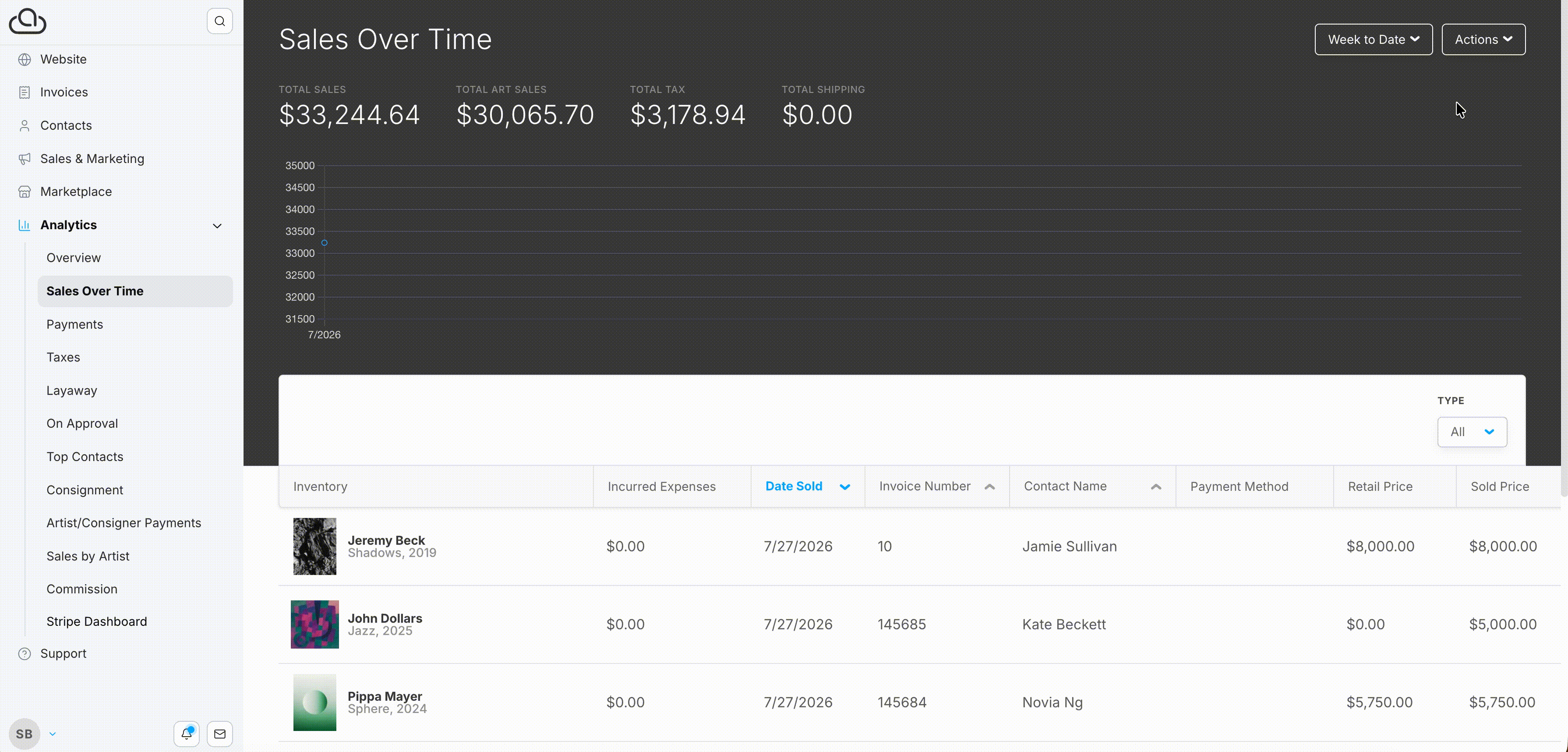Click invoice number 145685
This screenshot has height=752, width=1568.
coord(901,624)
